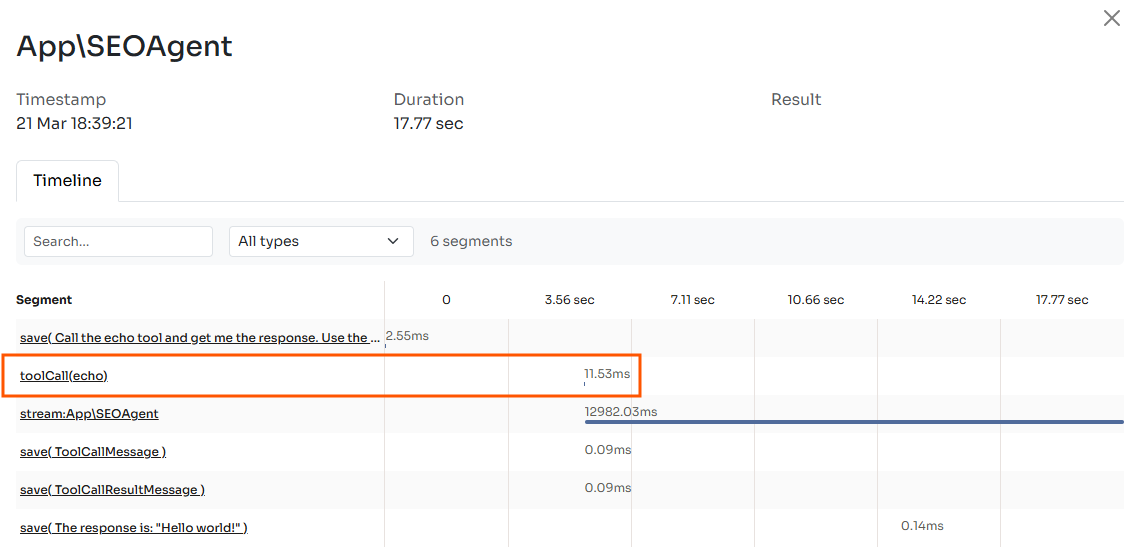This screenshot has width=1133, height=560.
Task: Click the 6 segments count text
Action: 471,241
